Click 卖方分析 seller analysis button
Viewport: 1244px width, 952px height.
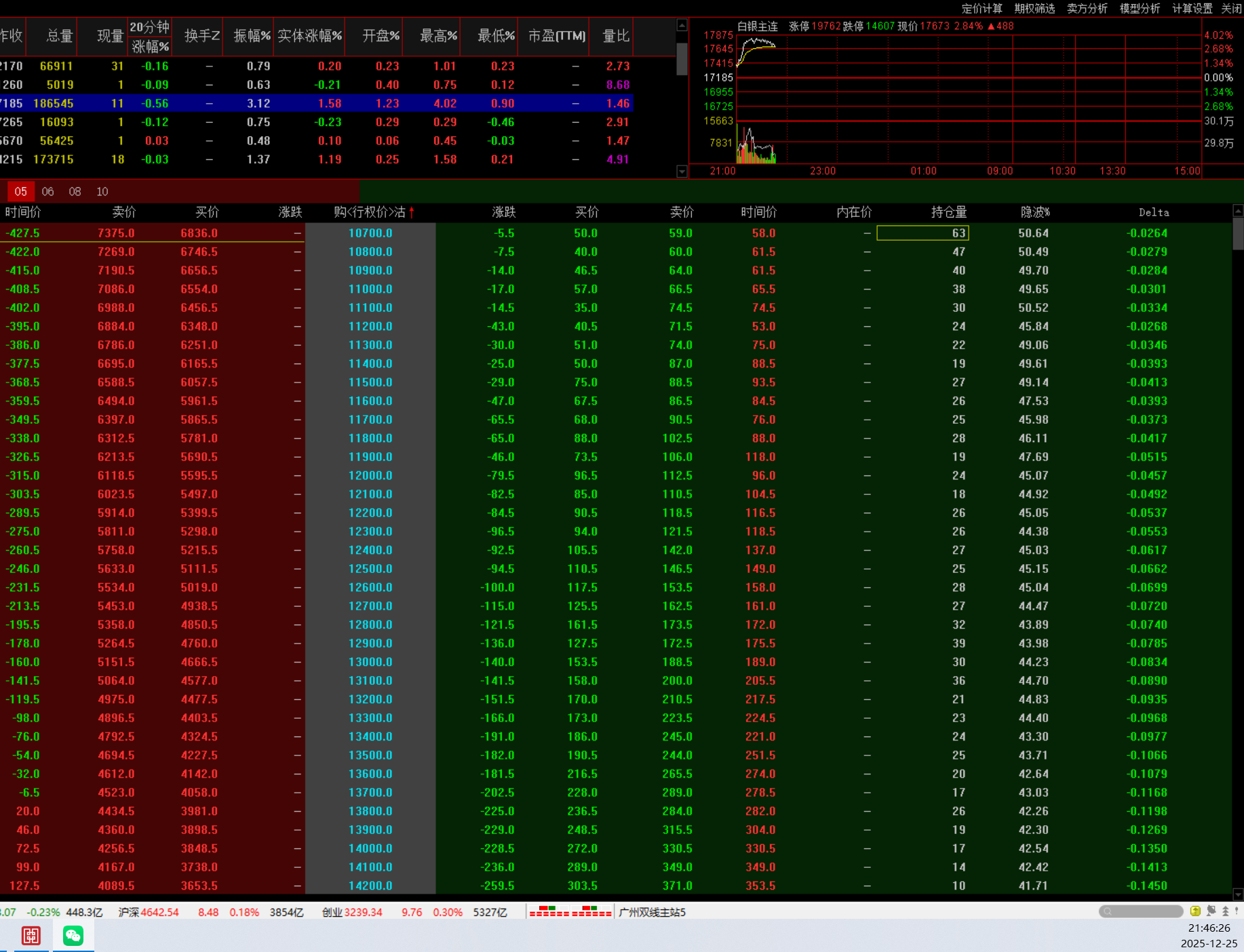[1087, 8]
